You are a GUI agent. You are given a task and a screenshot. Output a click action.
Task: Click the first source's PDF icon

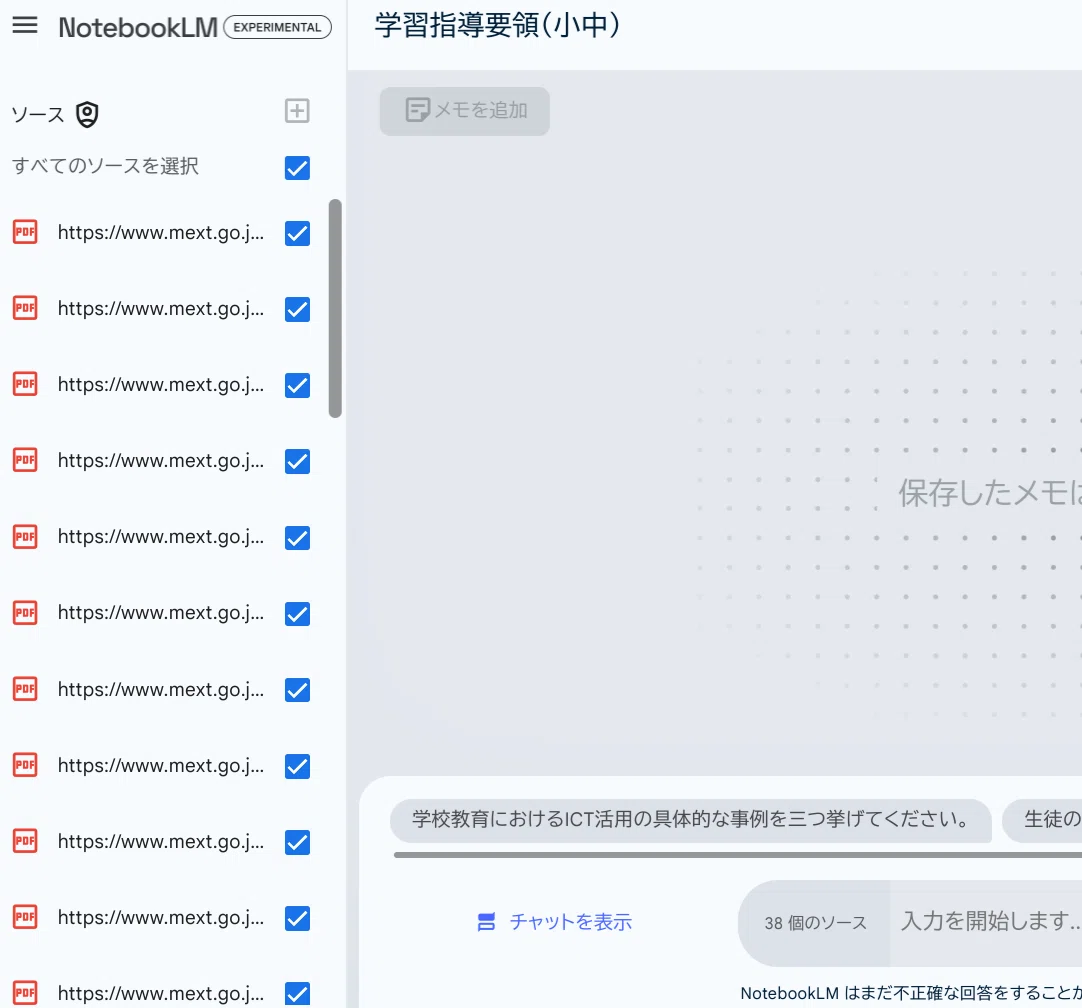(x=26, y=232)
